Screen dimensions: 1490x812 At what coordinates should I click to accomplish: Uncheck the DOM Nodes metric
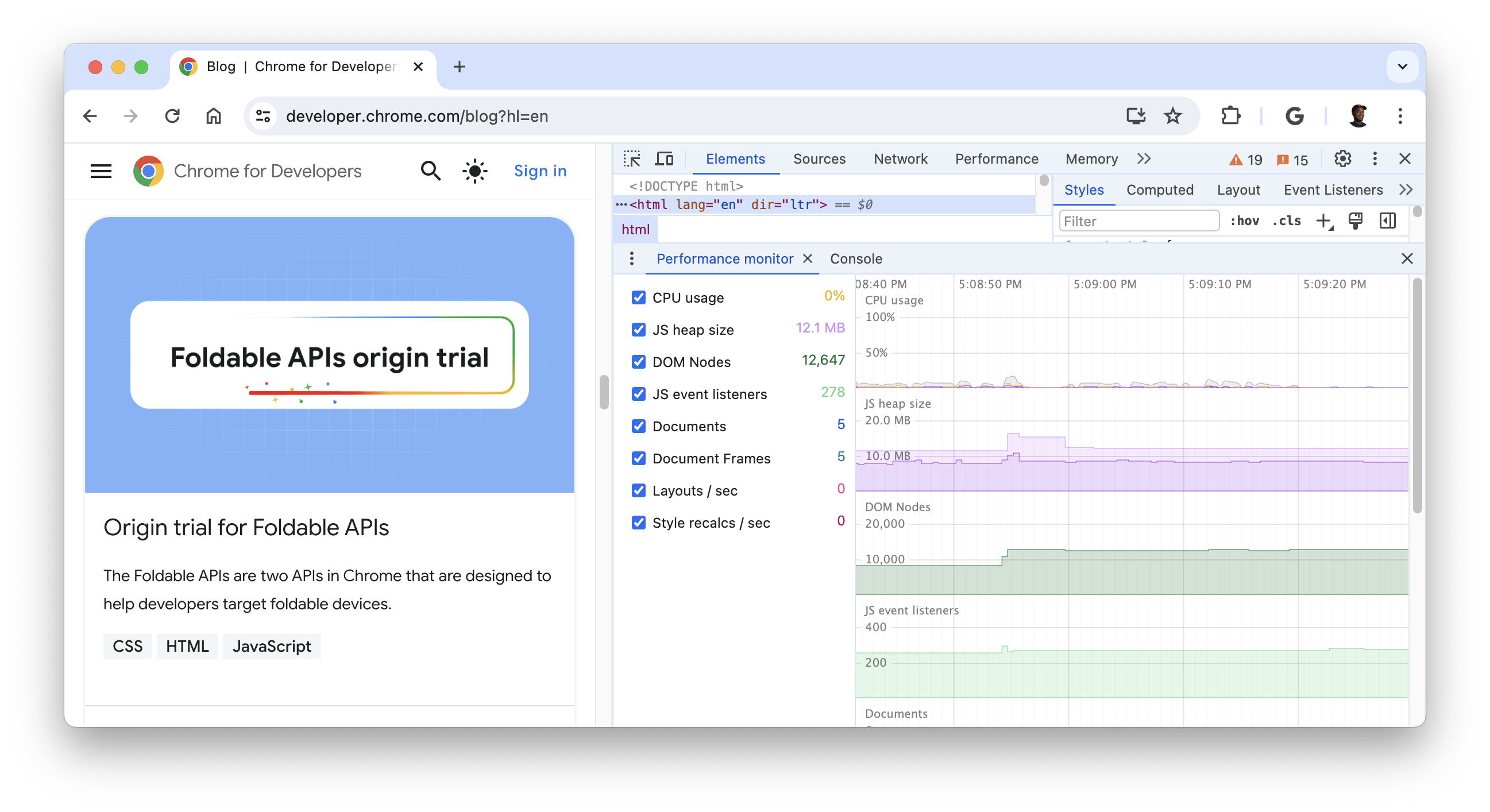639,361
